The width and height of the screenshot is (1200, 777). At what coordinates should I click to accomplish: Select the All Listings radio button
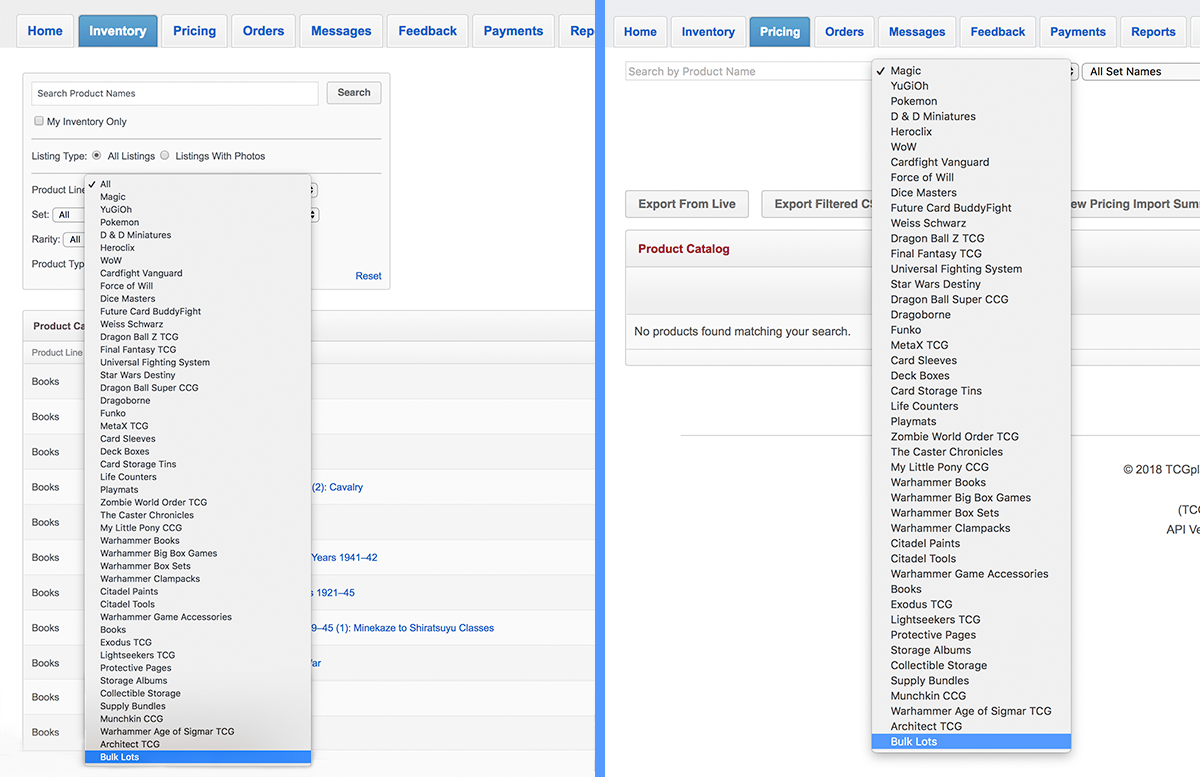(x=97, y=156)
